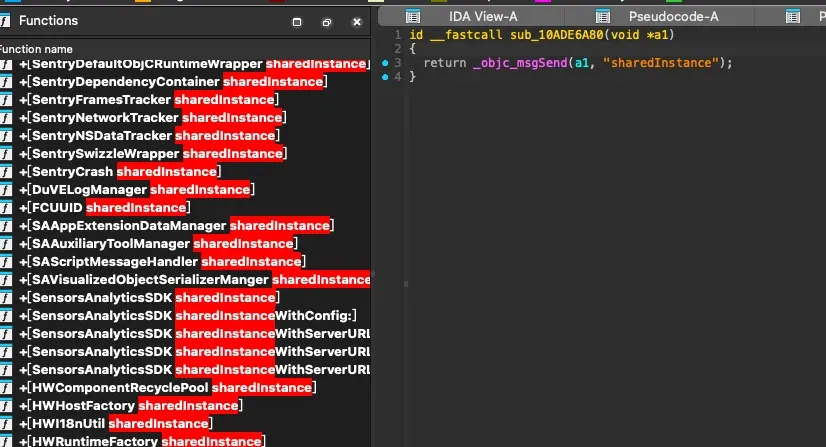Click function icon beside HWComponentRecyclePool row
Screen dimensions: 826x447
point(6,388)
